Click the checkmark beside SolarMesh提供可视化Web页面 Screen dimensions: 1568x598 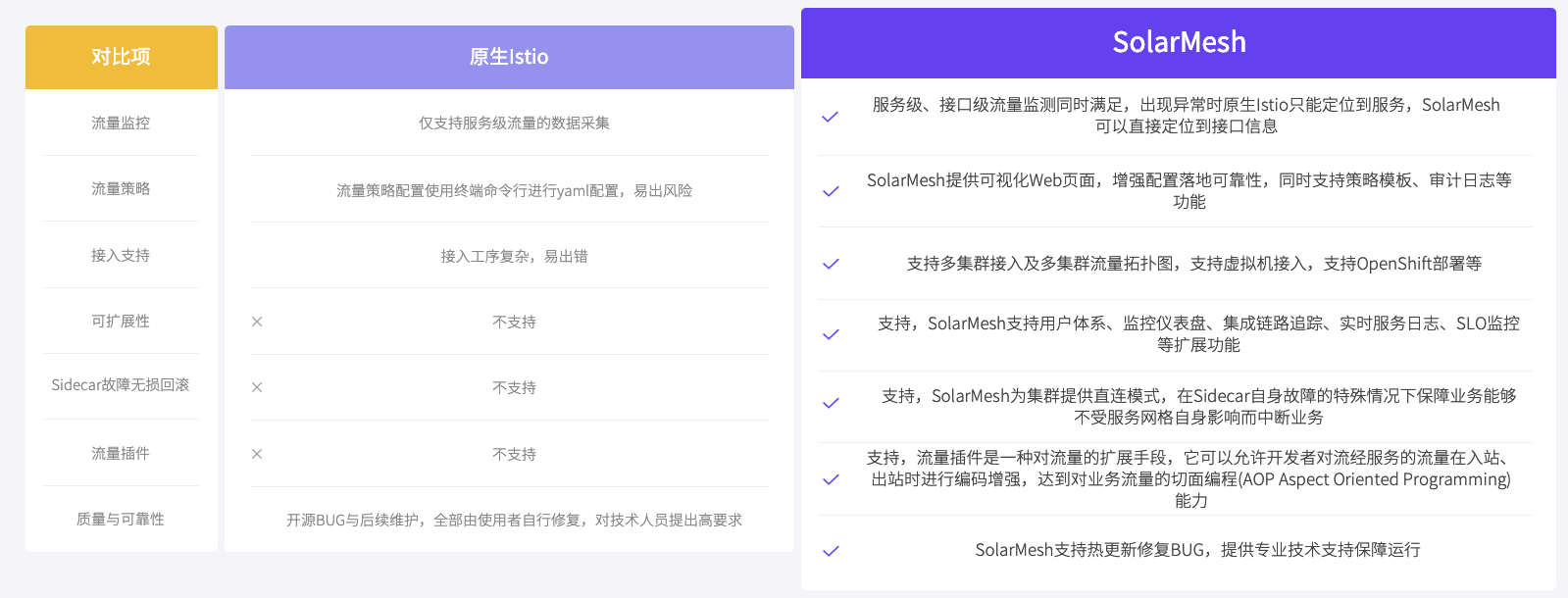point(831,191)
